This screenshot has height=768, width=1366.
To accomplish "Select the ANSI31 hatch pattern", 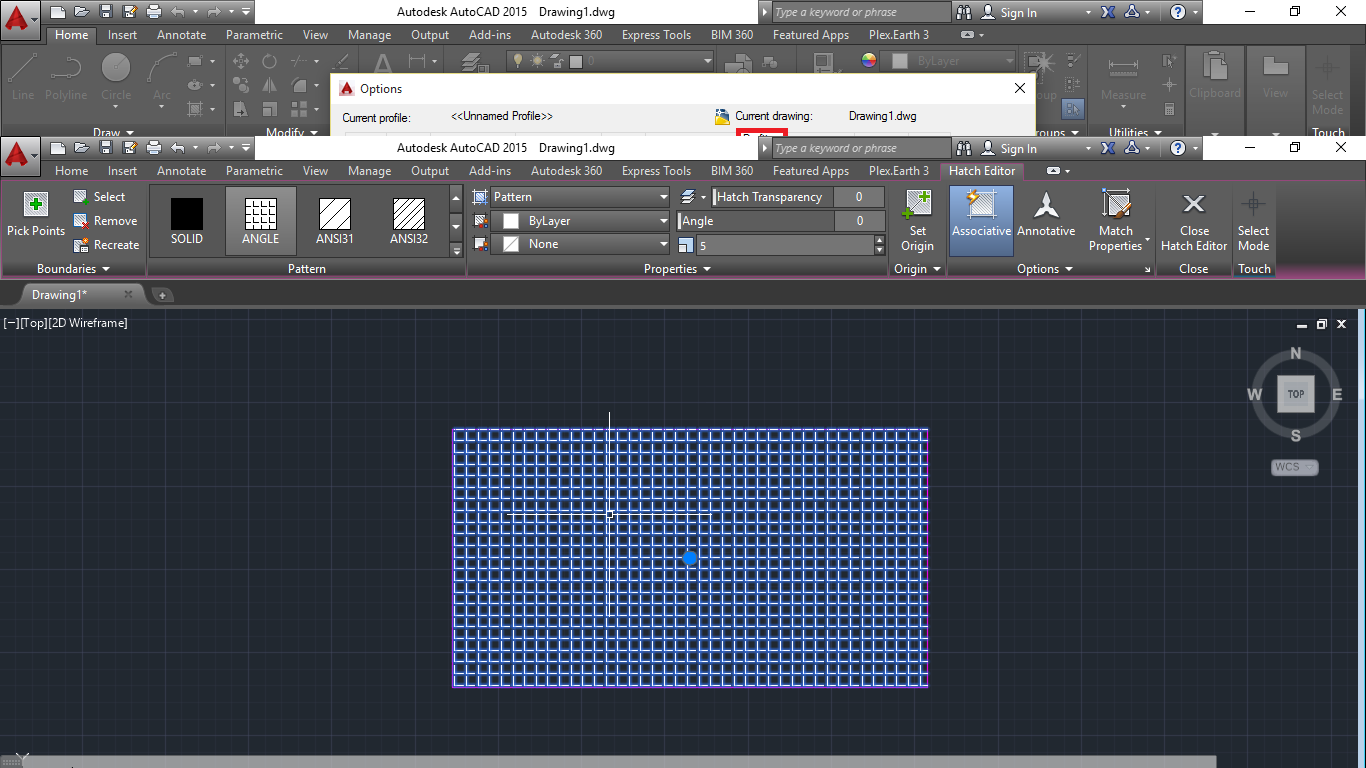I will [x=334, y=215].
